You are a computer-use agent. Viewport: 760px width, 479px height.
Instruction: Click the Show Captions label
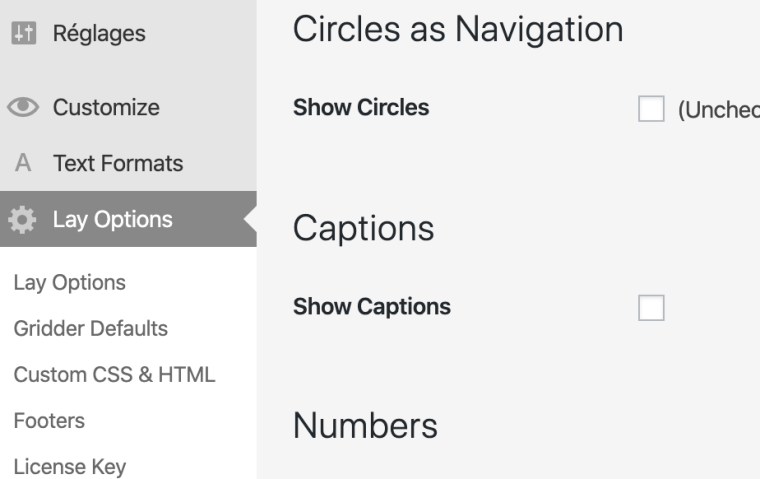tap(372, 307)
